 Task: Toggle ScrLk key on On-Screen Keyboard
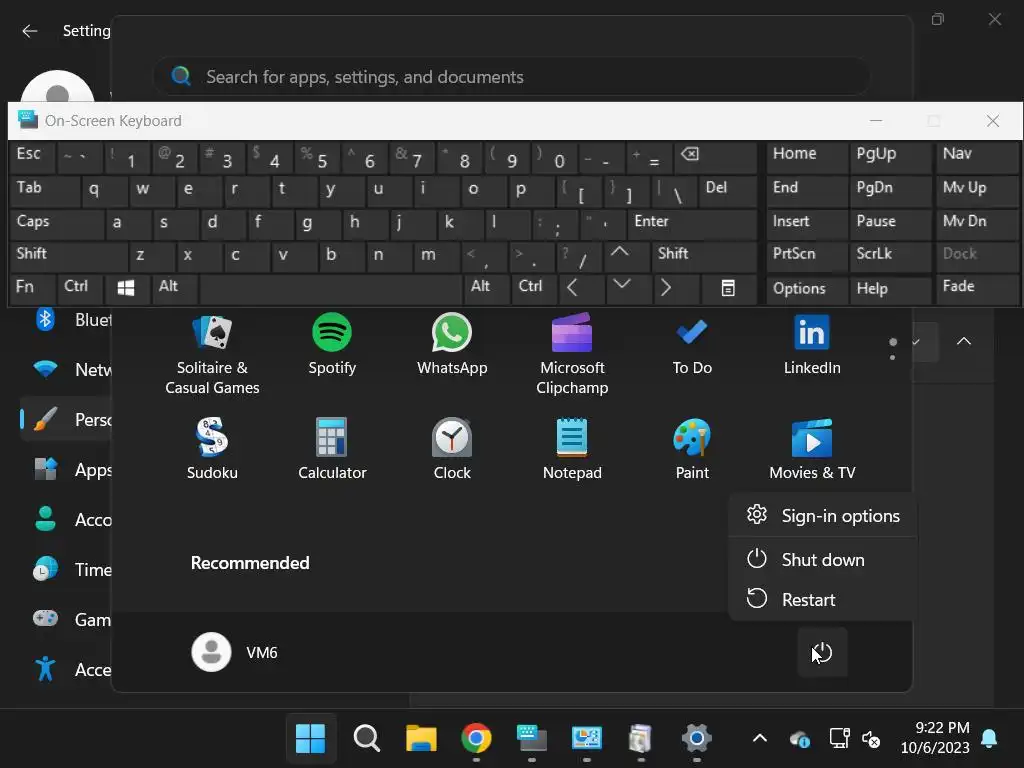(x=891, y=258)
